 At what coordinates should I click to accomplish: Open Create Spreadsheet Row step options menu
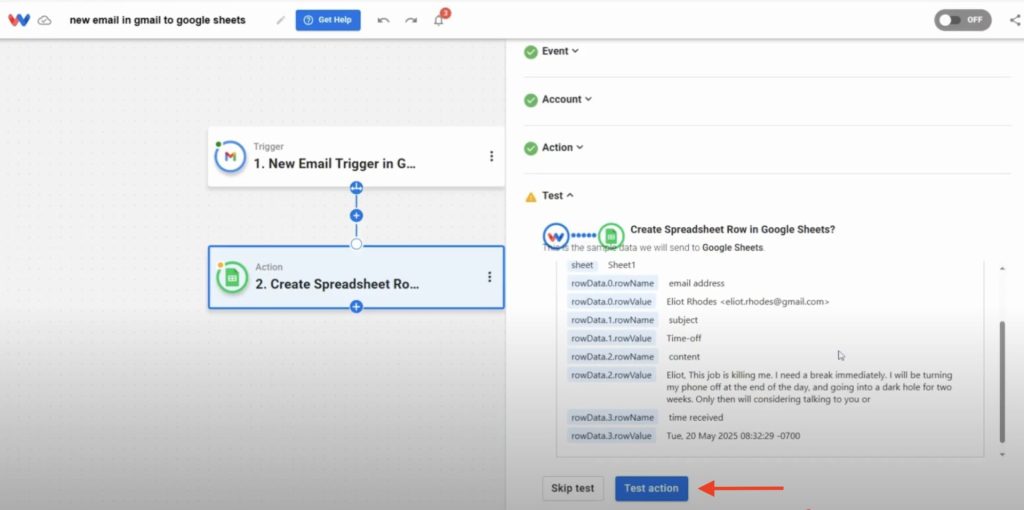tap(489, 277)
